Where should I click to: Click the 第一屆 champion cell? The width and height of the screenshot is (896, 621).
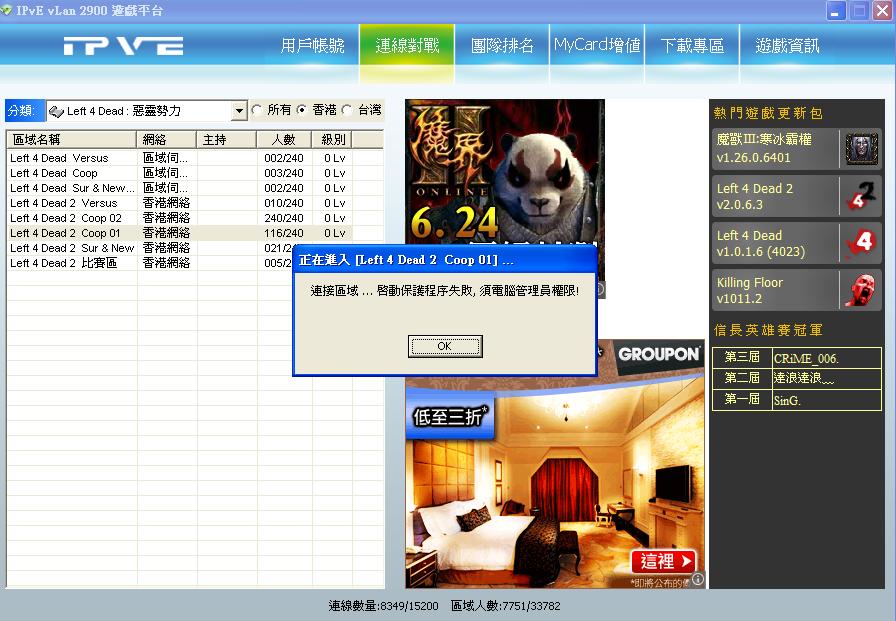click(742, 399)
